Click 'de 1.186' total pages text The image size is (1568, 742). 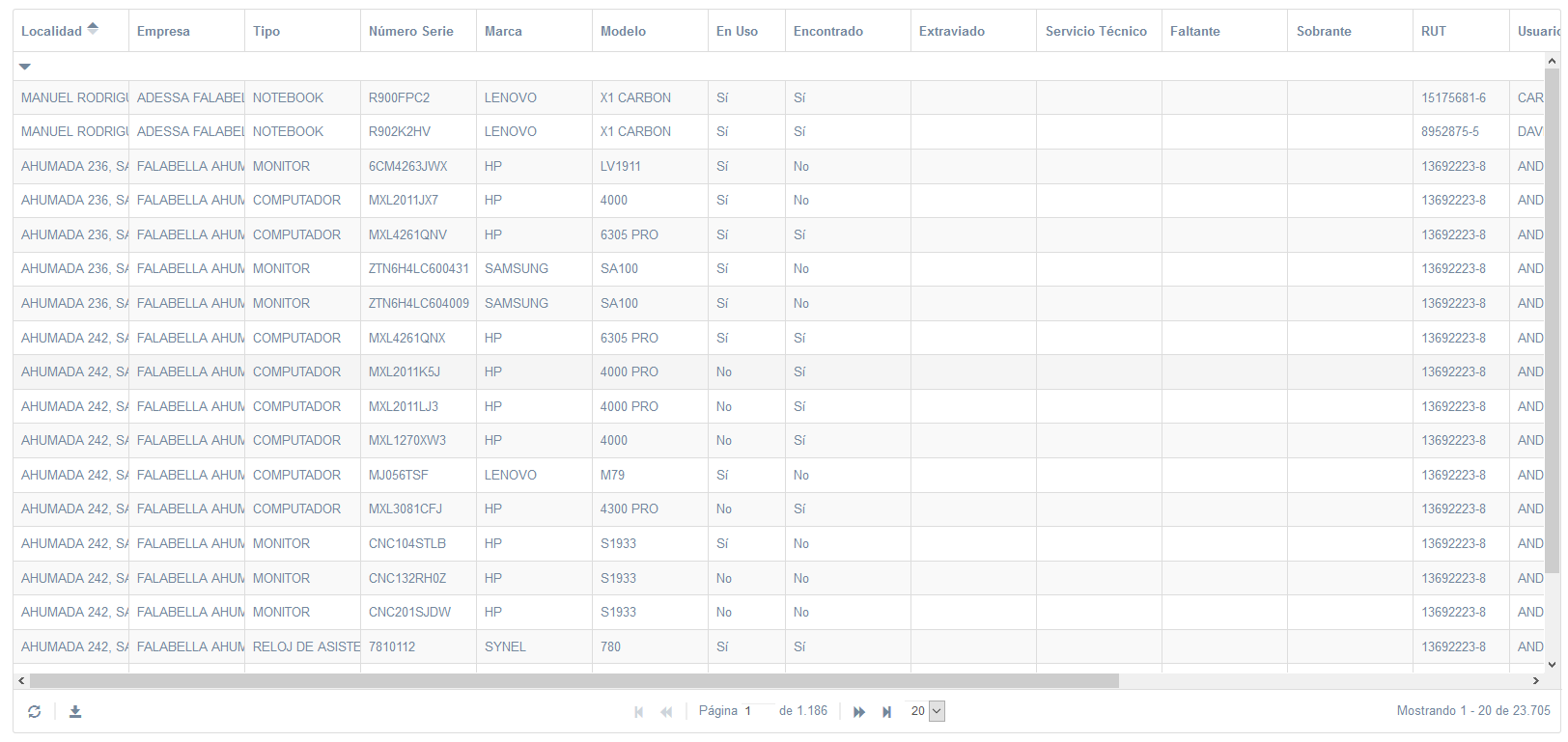click(803, 711)
